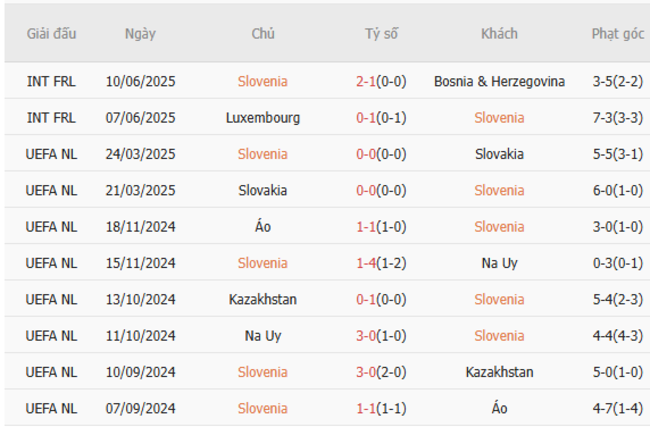Click INT FRL league in the Luxembourg row
This screenshot has width=650, height=427.
[x=51, y=118]
